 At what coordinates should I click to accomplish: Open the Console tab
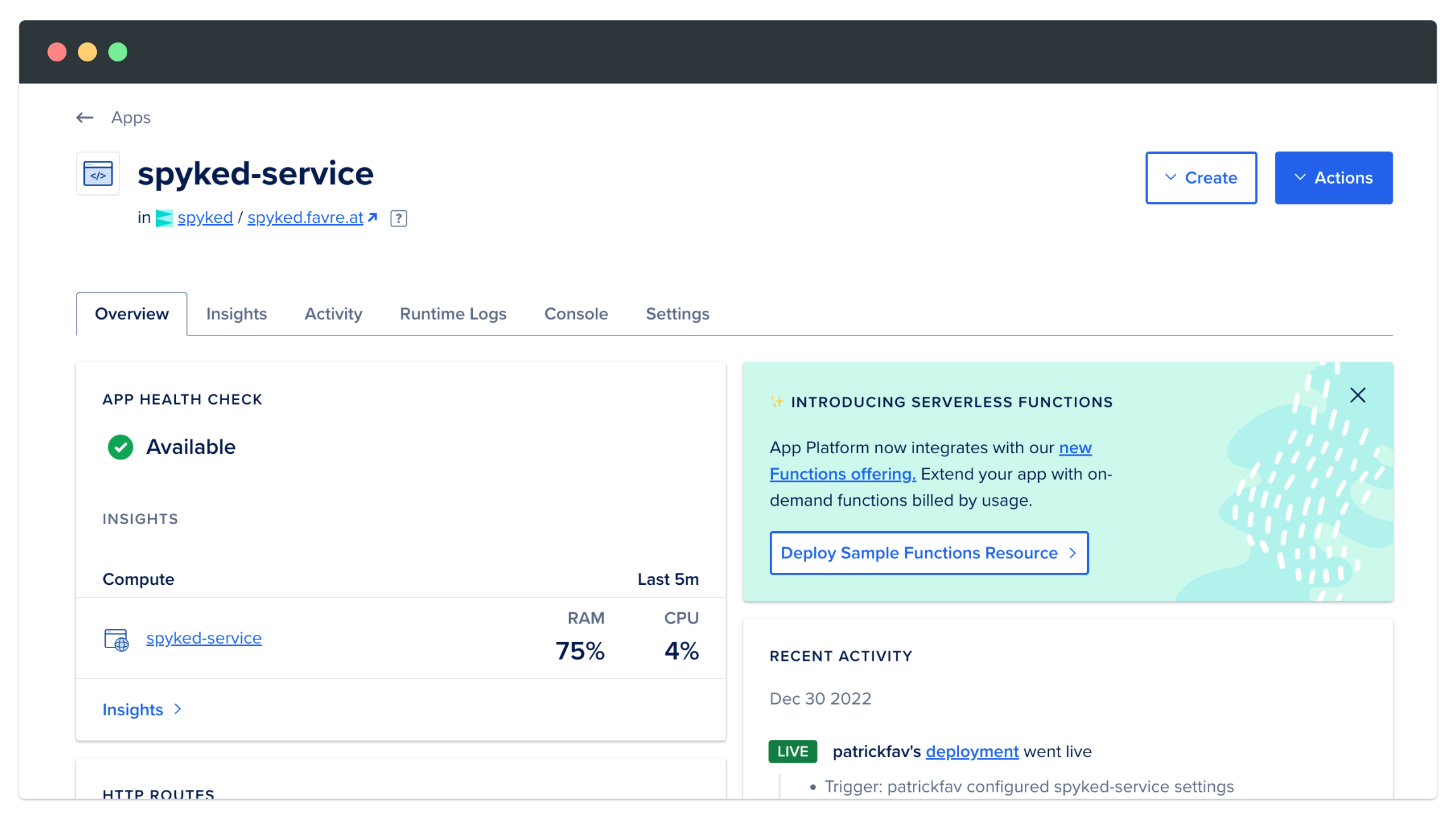point(575,314)
